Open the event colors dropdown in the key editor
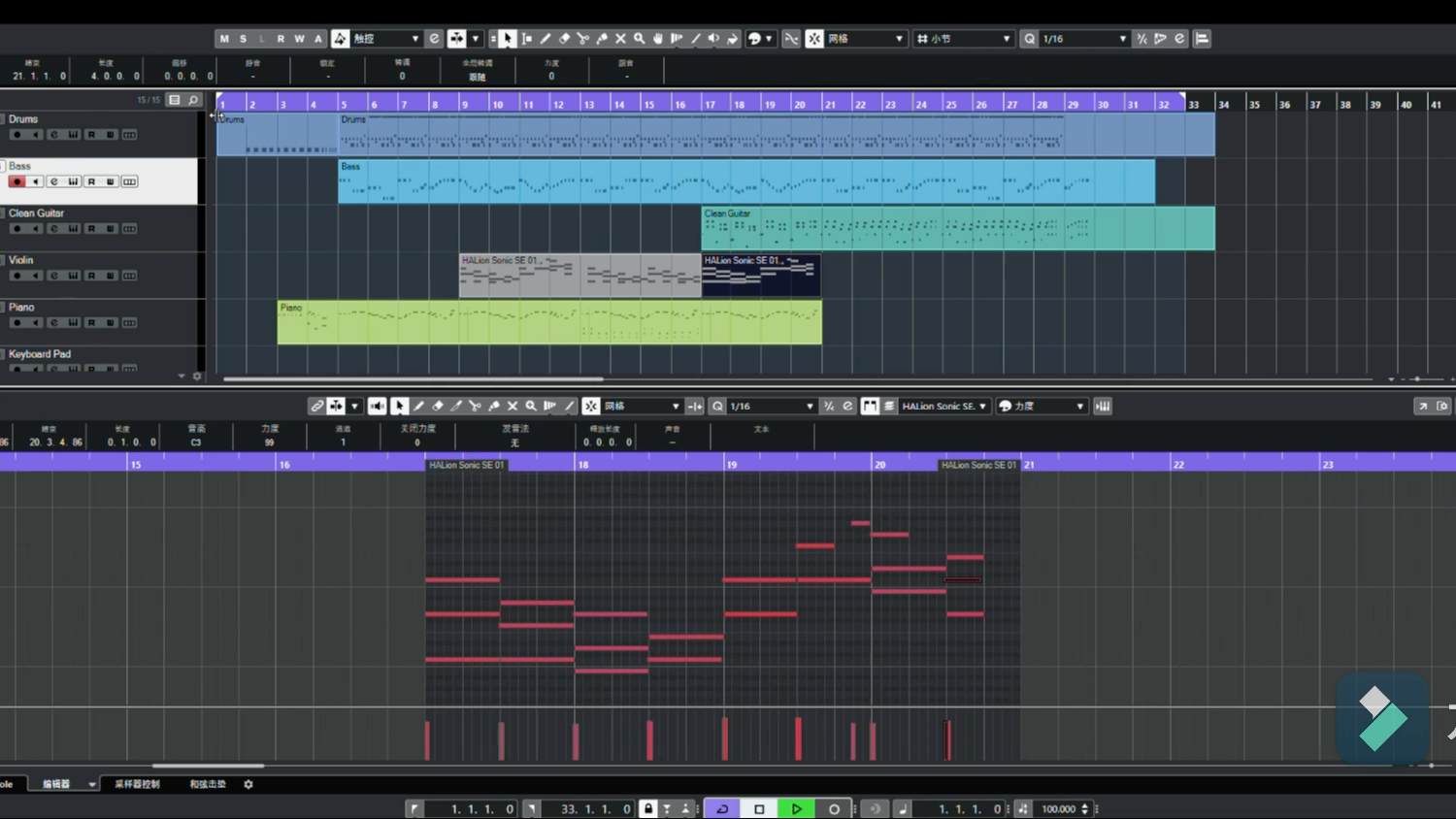The width and height of the screenshot is (1456, 819). 1042,406
